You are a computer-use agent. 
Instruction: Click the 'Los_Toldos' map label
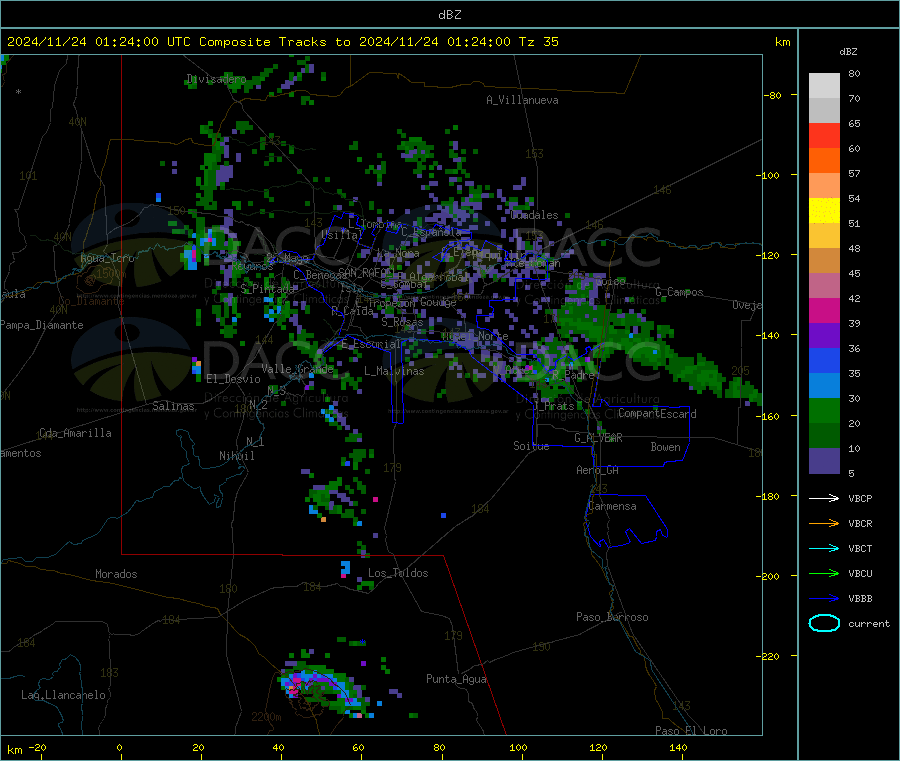pyautogui.click(x=398, y=573)
